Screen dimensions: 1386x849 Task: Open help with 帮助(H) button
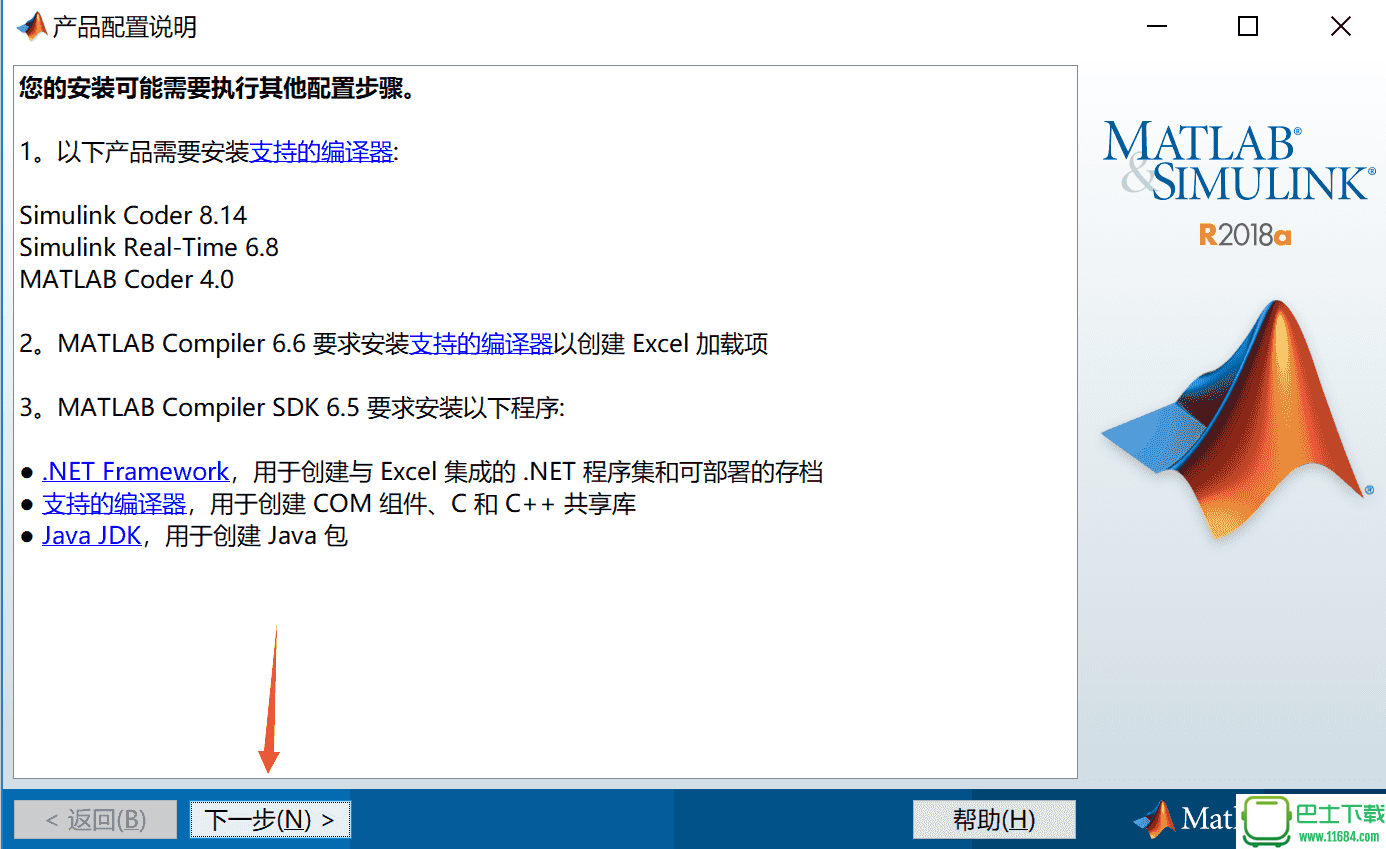pos(994,820)
